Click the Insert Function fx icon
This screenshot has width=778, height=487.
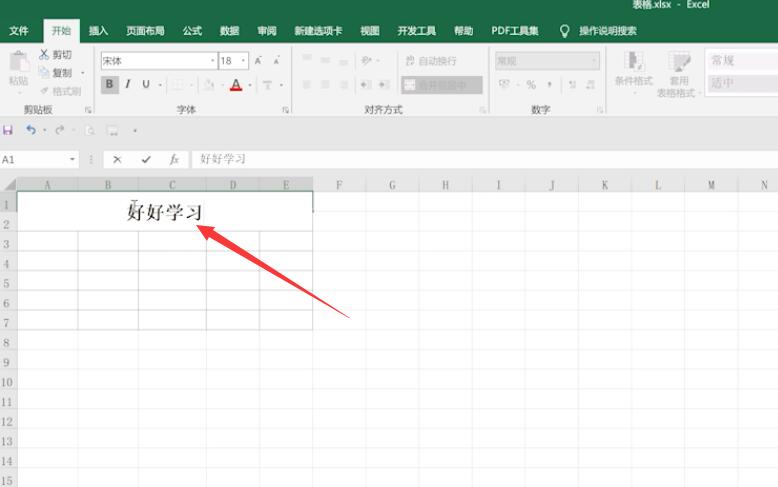[174, 159]
